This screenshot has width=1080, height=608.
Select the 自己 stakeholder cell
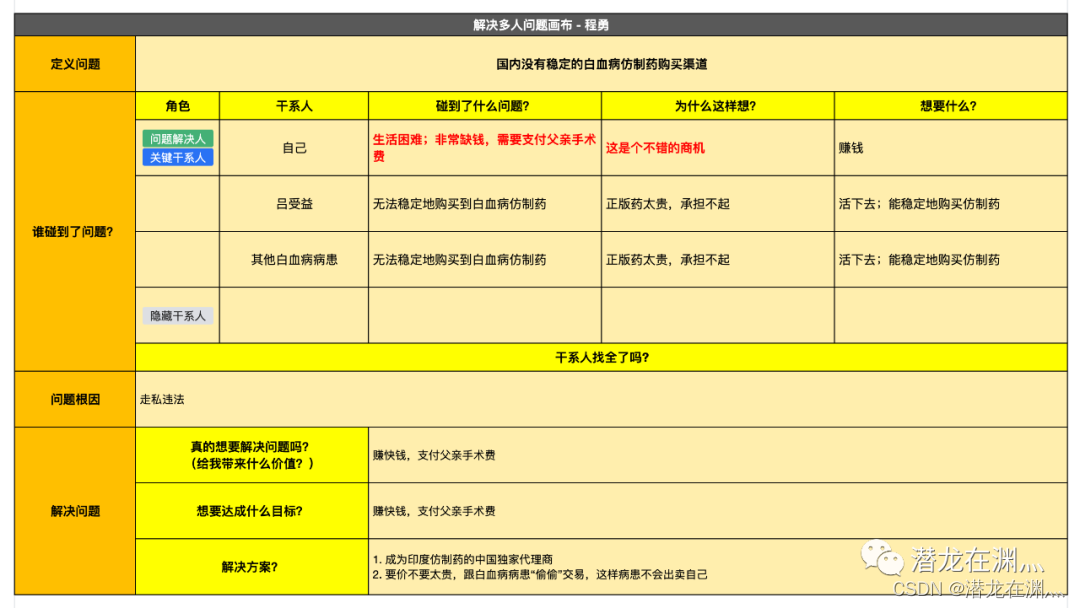[x=294, y=148]
